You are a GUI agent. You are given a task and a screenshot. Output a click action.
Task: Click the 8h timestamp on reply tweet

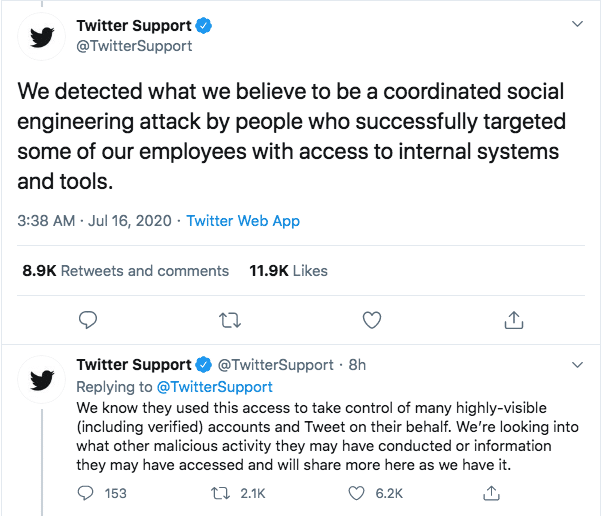[357, 365]
